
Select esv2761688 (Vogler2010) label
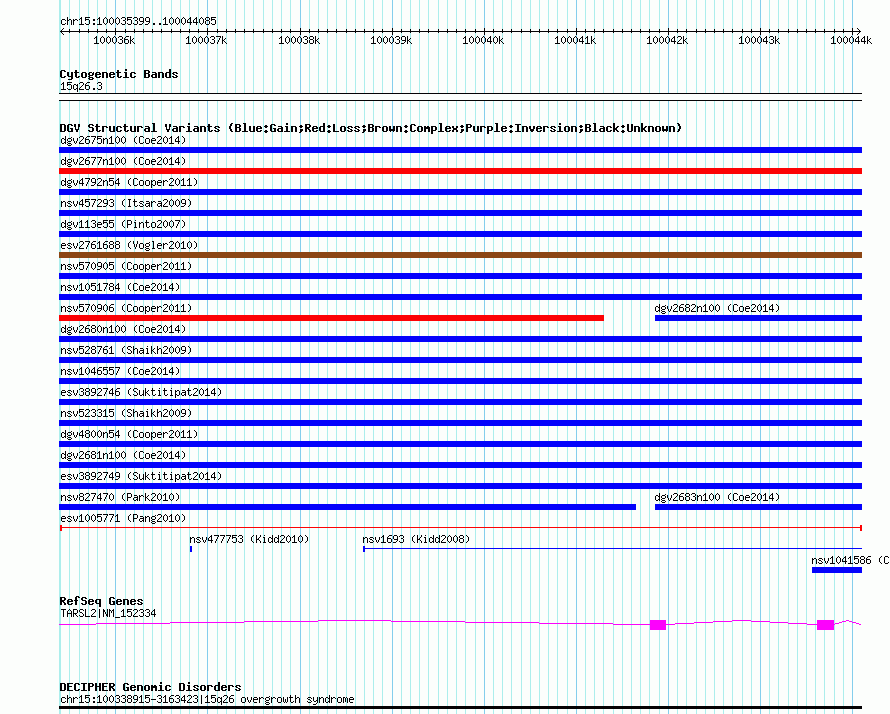click(129, 245)
